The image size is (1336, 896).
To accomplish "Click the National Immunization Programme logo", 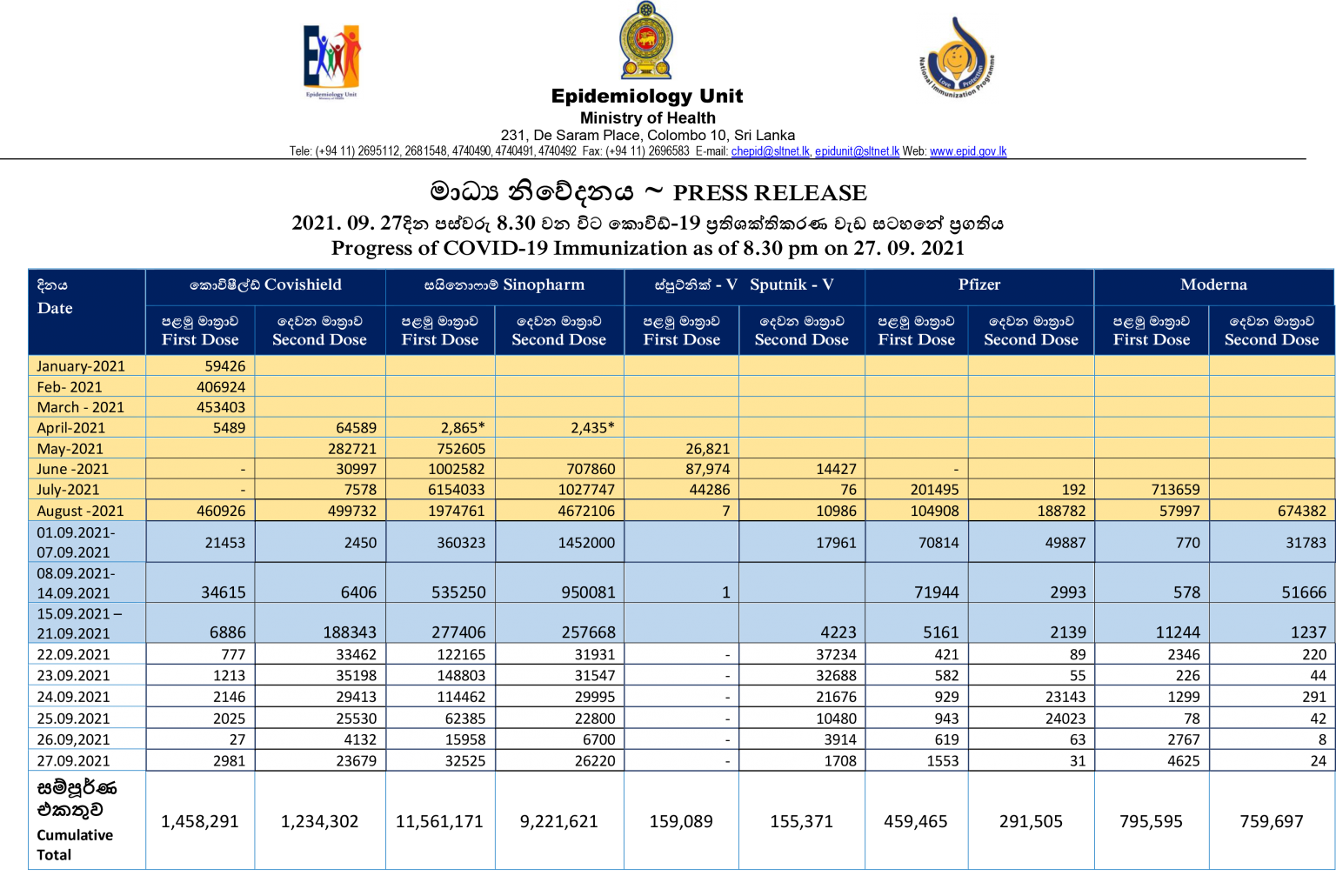I will (957, 57).
